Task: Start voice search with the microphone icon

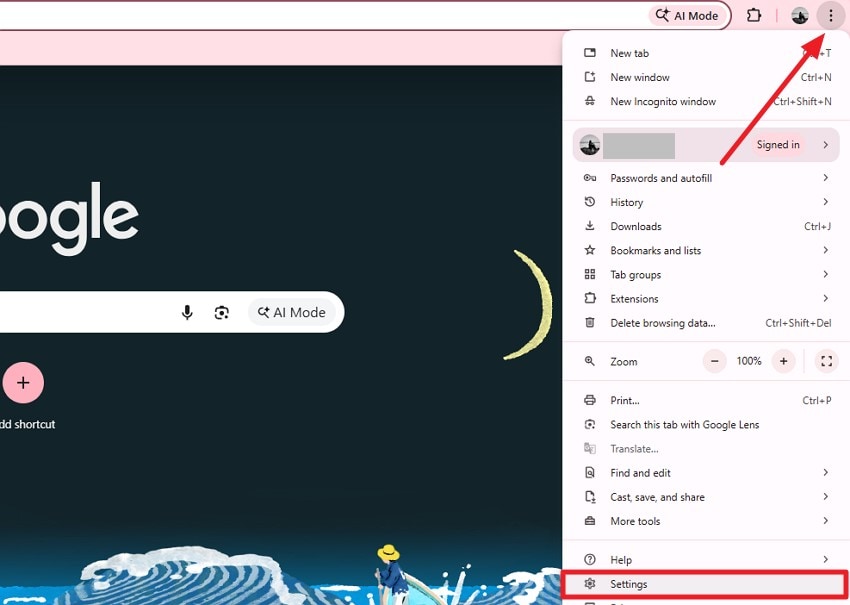Action: pos(187,312)
